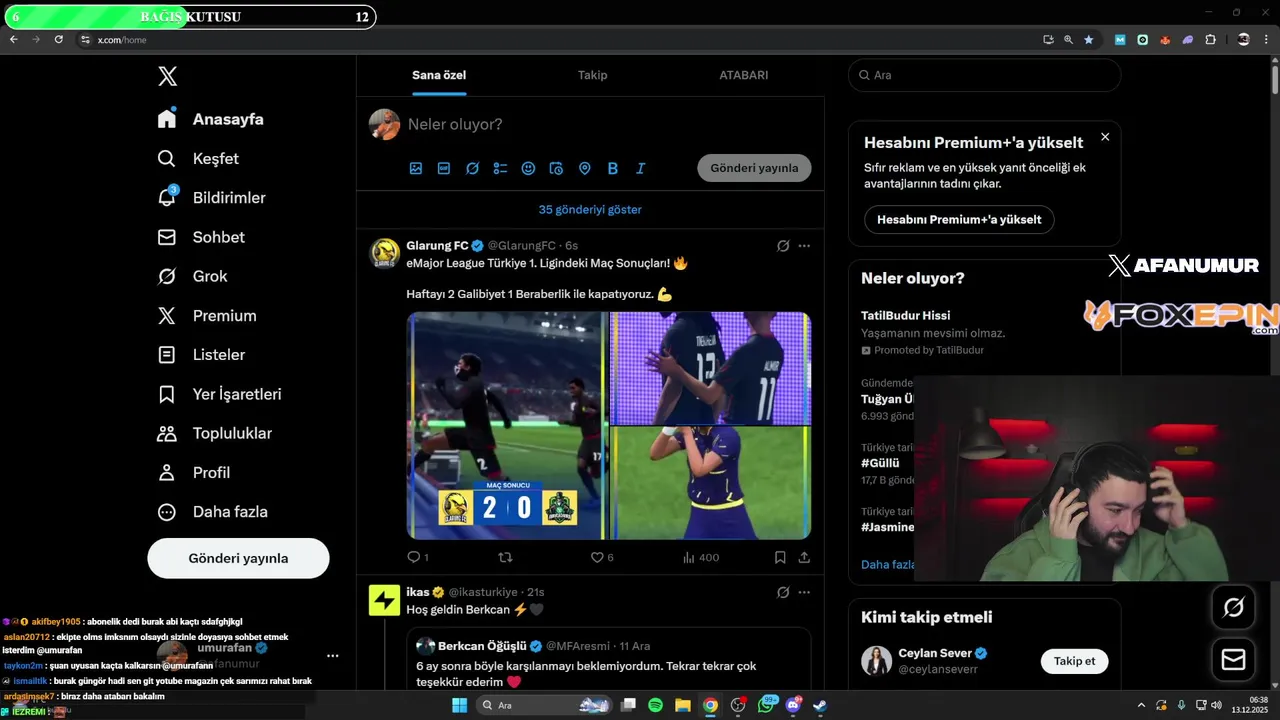The height and width of the screenshot is (720, 1280).
Task: Click Glarung FC account name
Action: click(437, 245)
